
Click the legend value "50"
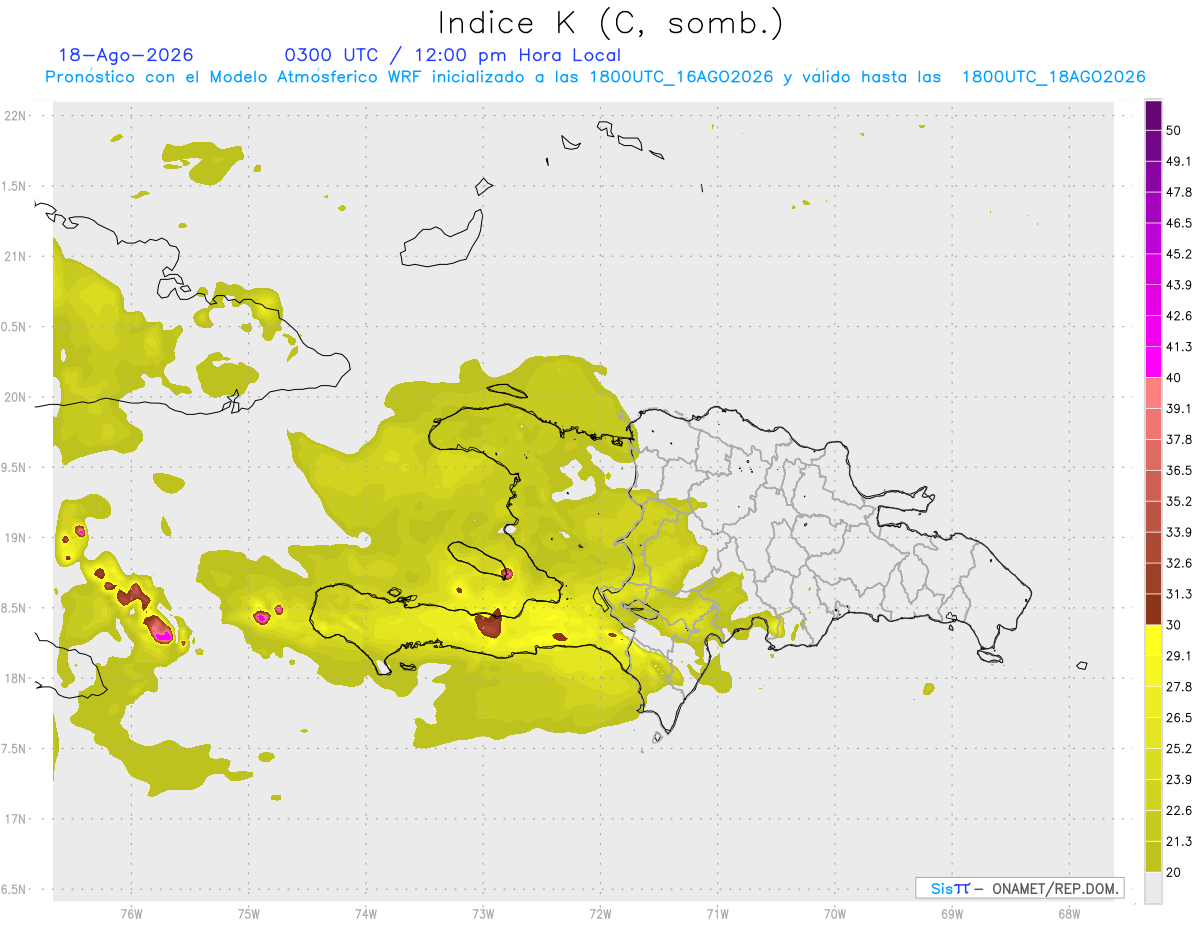tap(1173, 130)
